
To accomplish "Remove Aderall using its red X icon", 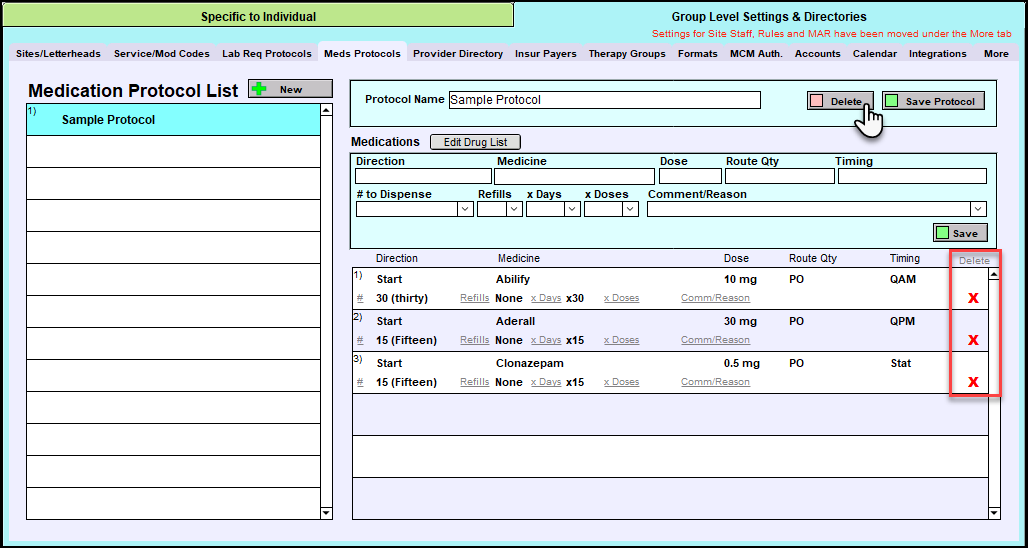I will (972, 340).
